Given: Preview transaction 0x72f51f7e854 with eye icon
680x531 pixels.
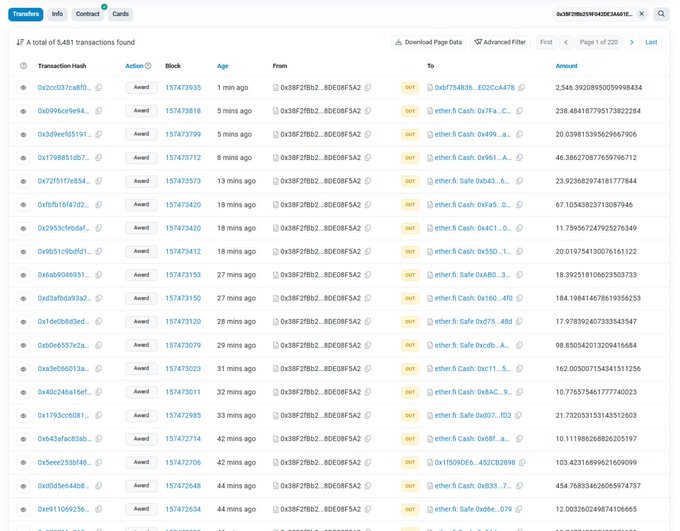Looking at the screenshot, I should (x=23, y=181).
